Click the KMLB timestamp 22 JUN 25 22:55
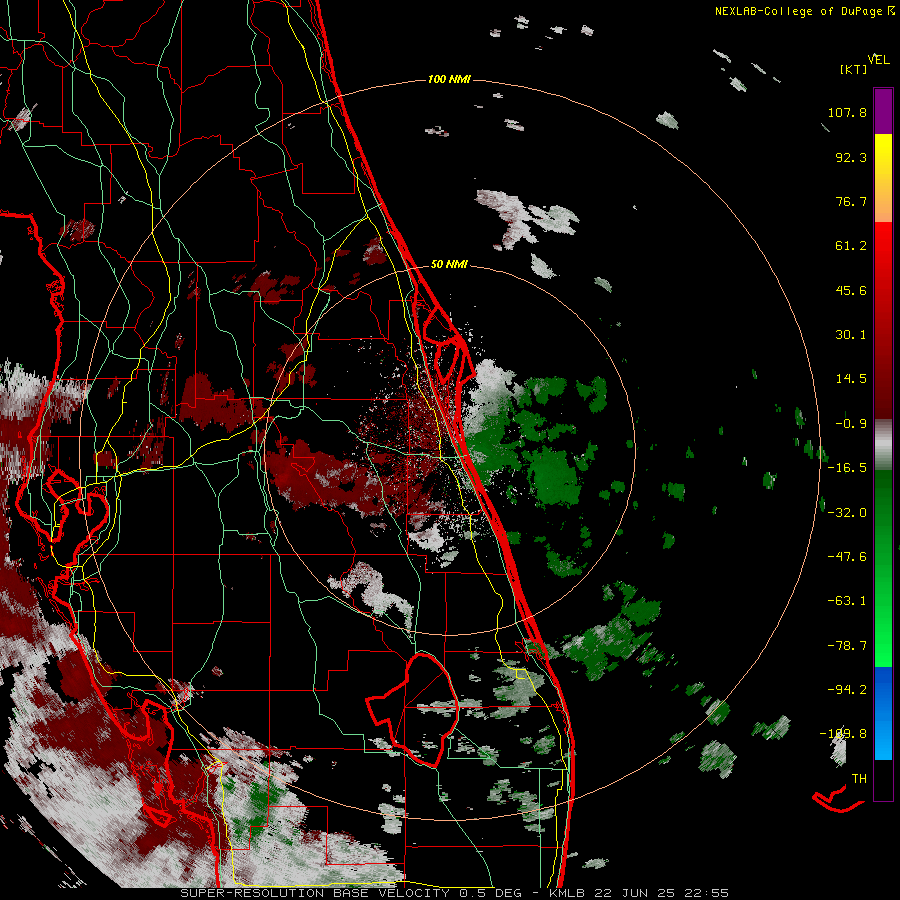 (x=638, y=893)
